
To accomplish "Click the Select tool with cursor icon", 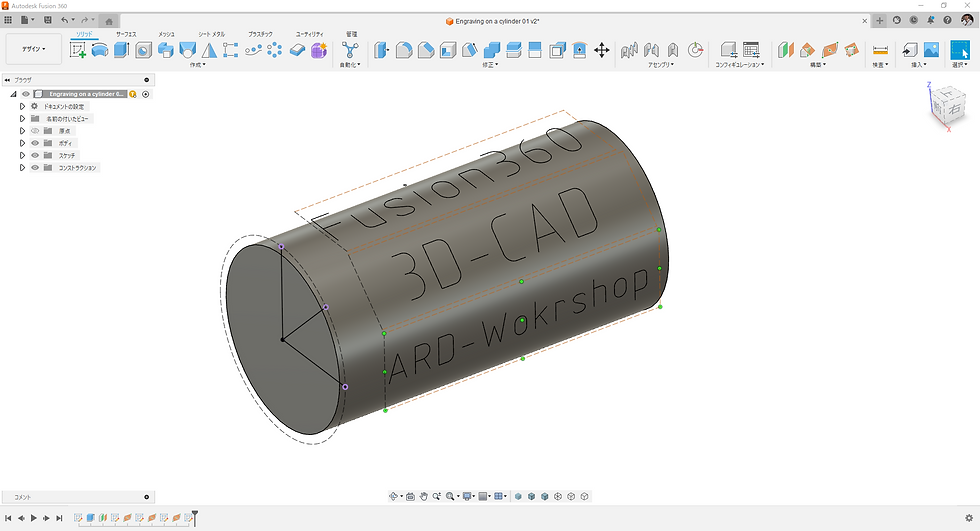I will [960, 50].
